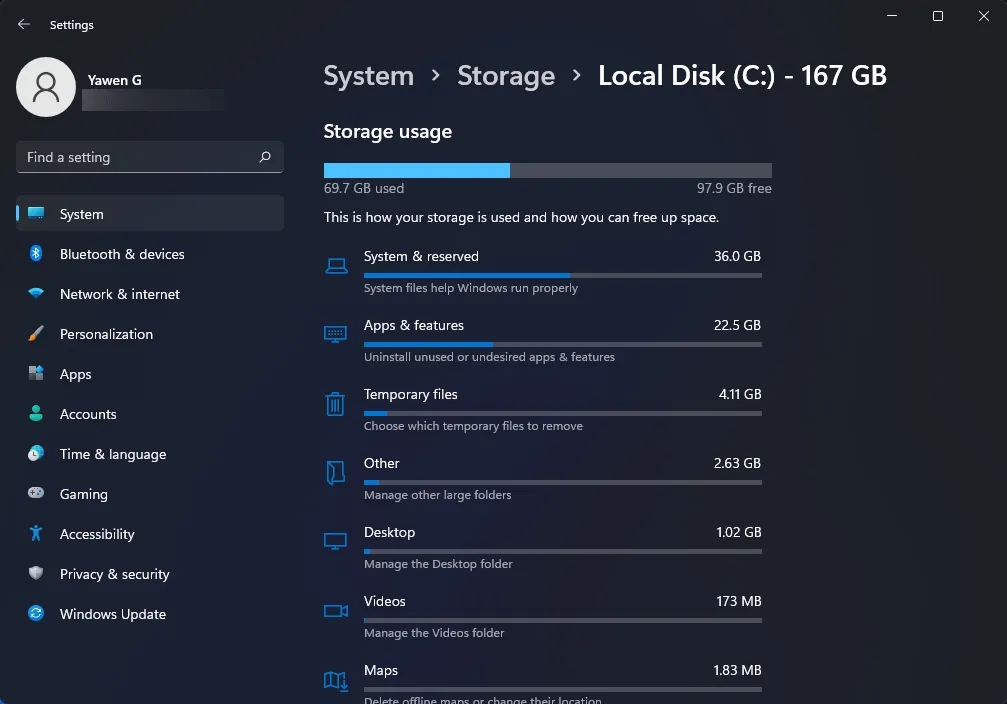Screen dimensions: 1007x704
Task: Navigate to Storage via breadcrumb
Action: [506, 75]
